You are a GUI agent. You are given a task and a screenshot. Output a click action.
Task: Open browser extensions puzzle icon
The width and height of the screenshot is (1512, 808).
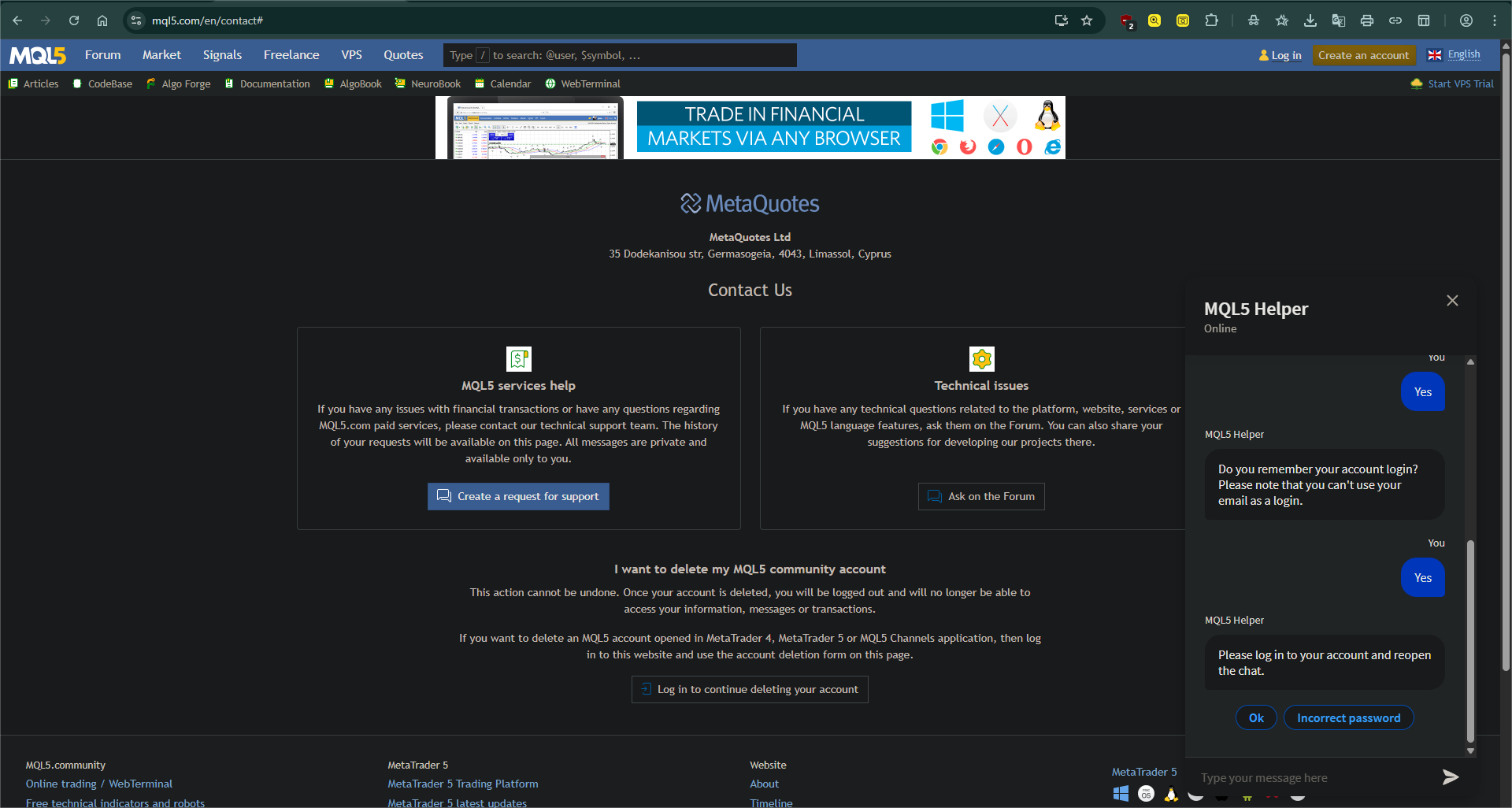pyautogui.click(x=1211, y=20)
